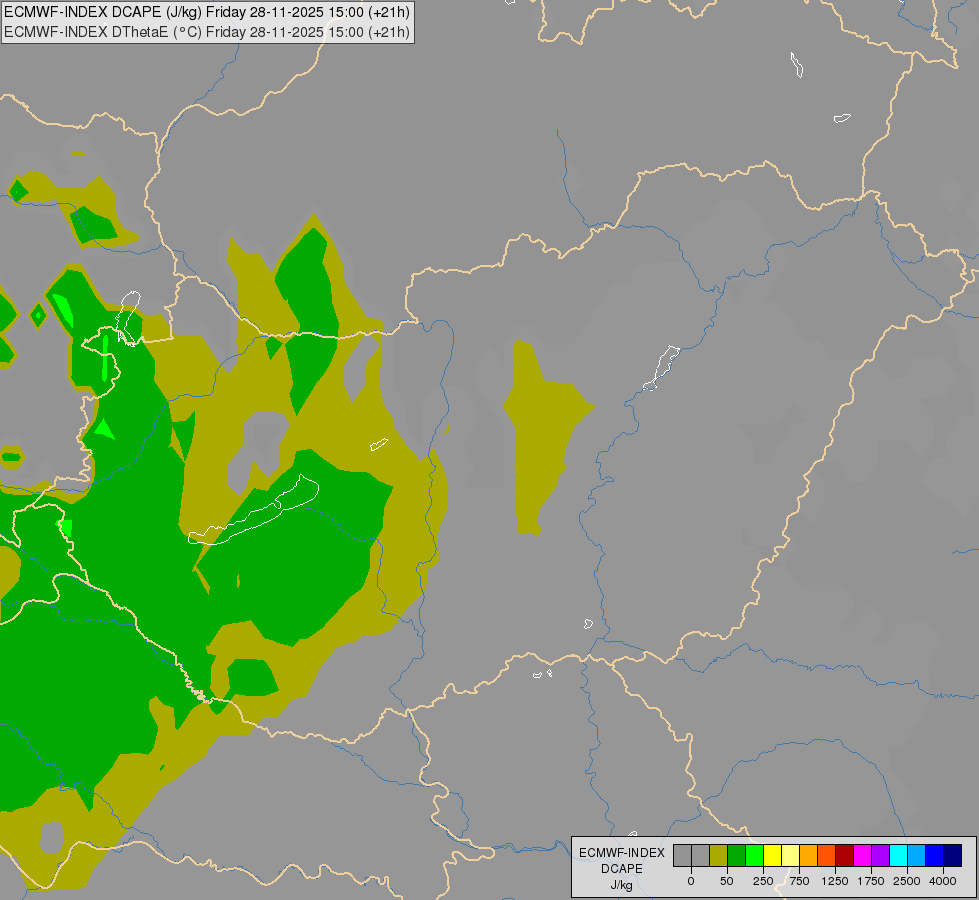Screen dimensions: 979x900
Task: Click the legend label 750
Action: tap(799, 881)
